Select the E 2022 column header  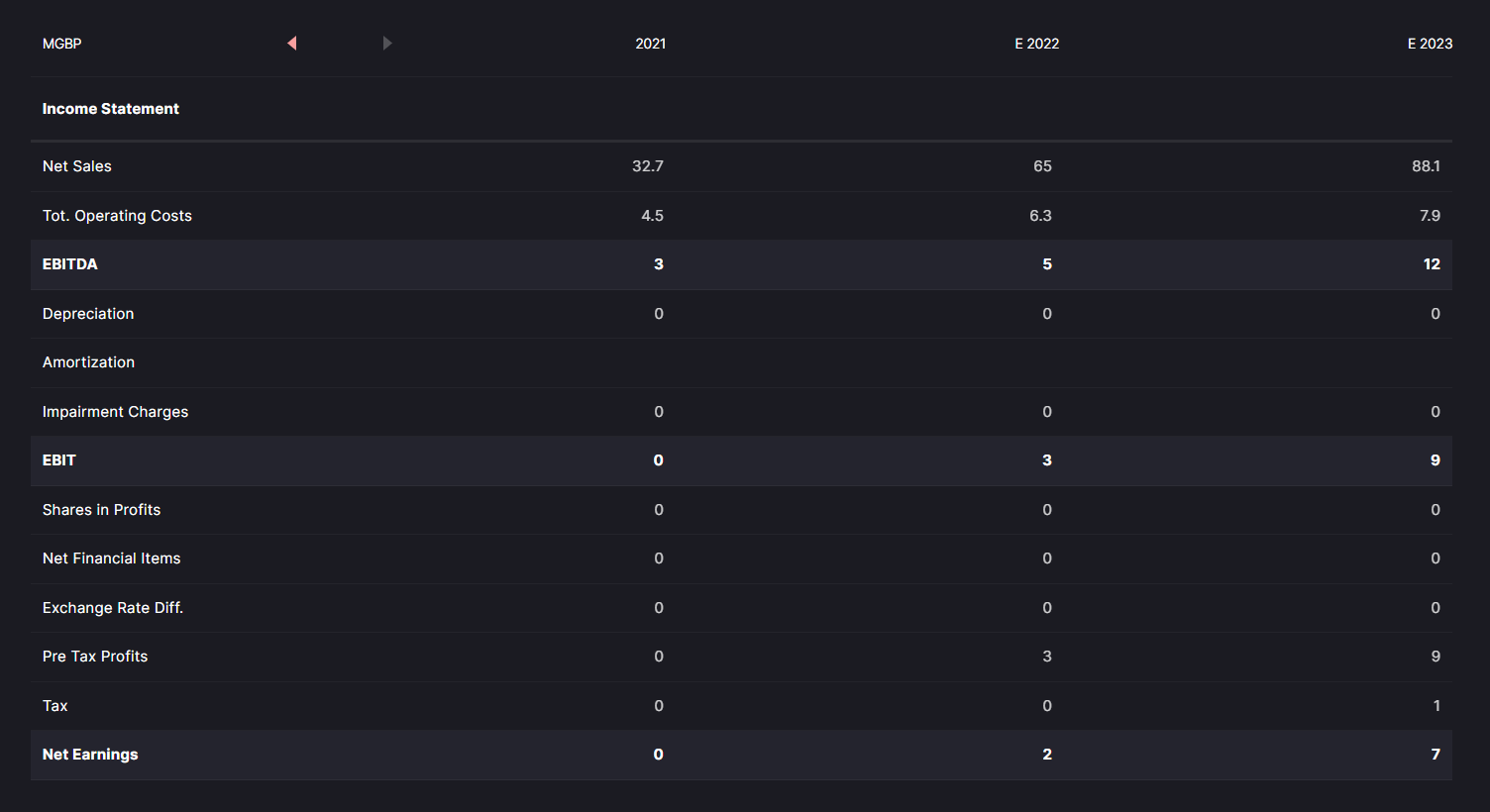[x=1036, y=44]
